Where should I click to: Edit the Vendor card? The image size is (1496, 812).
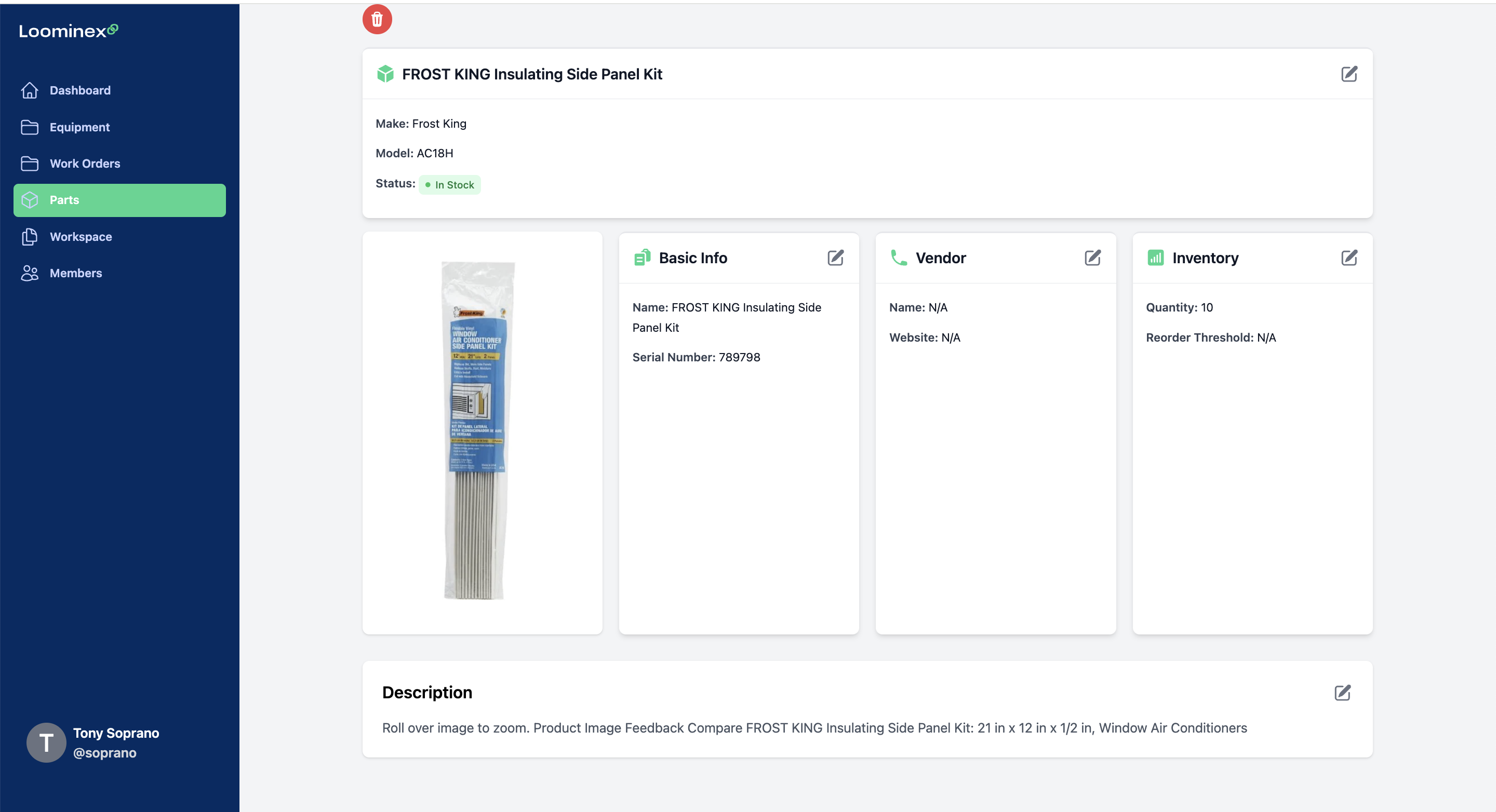pyautogui.click(x=1092, y=258)
